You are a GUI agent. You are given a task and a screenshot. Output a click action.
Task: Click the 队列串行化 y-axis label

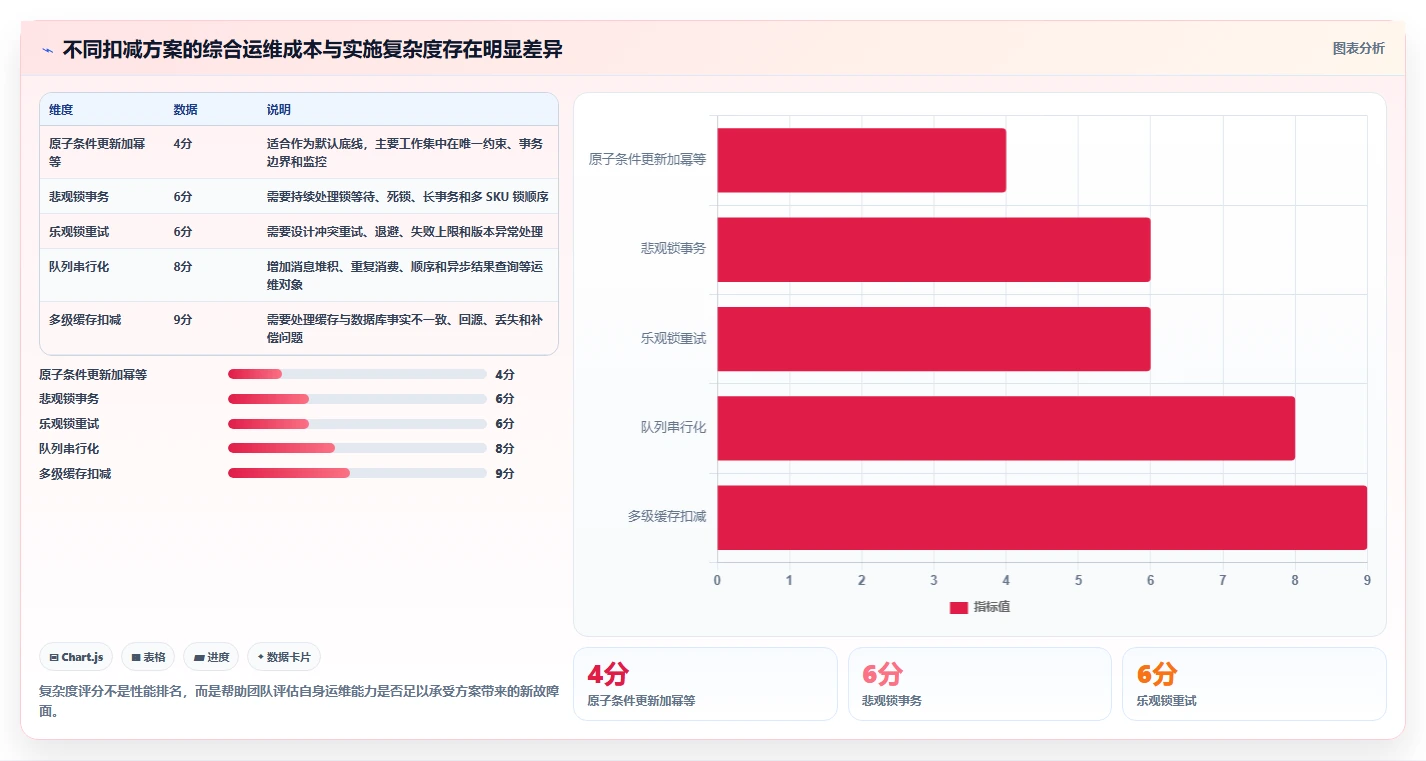pos(673,428)
